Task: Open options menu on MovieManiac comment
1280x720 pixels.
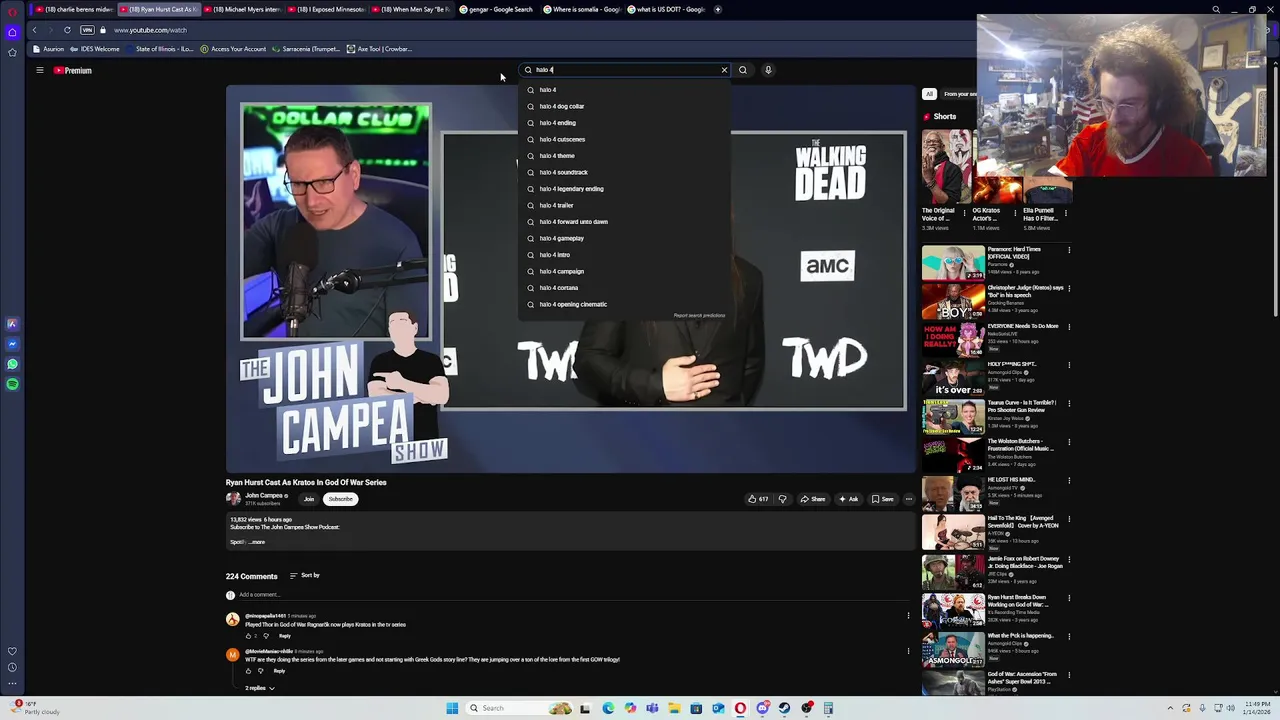Action: (908, 651)
